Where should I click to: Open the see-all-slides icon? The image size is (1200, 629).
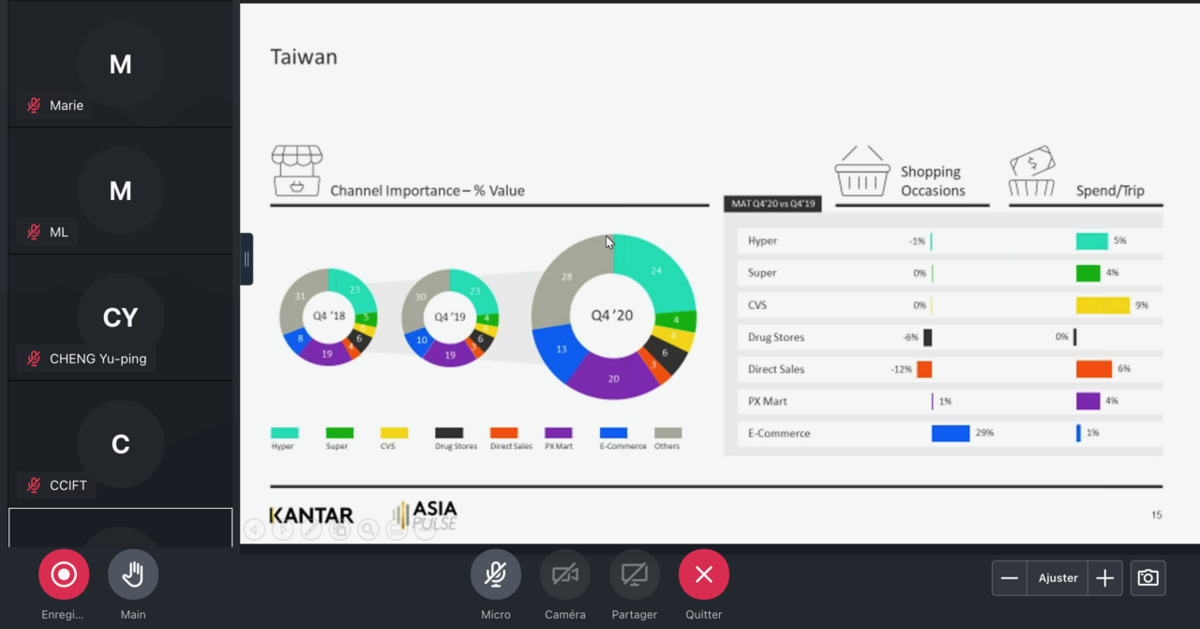point(340,529)
